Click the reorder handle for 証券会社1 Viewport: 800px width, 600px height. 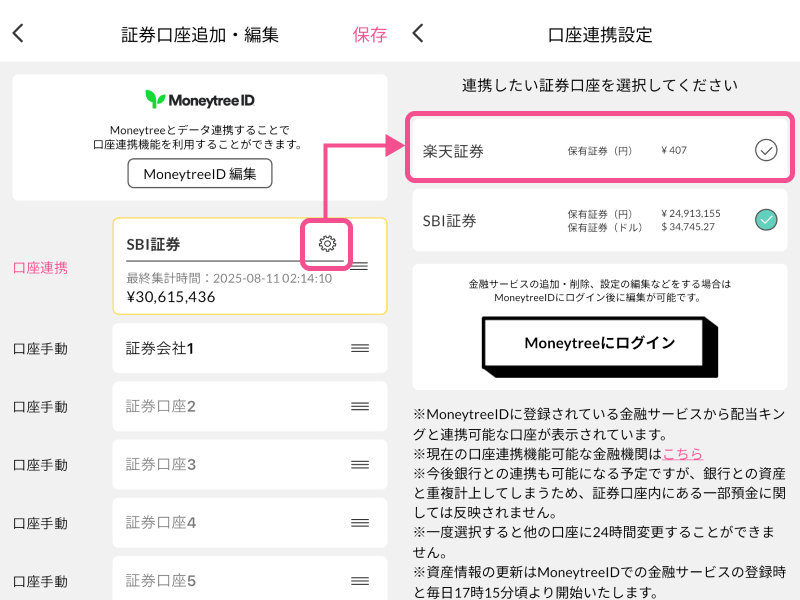pos(360,348)
